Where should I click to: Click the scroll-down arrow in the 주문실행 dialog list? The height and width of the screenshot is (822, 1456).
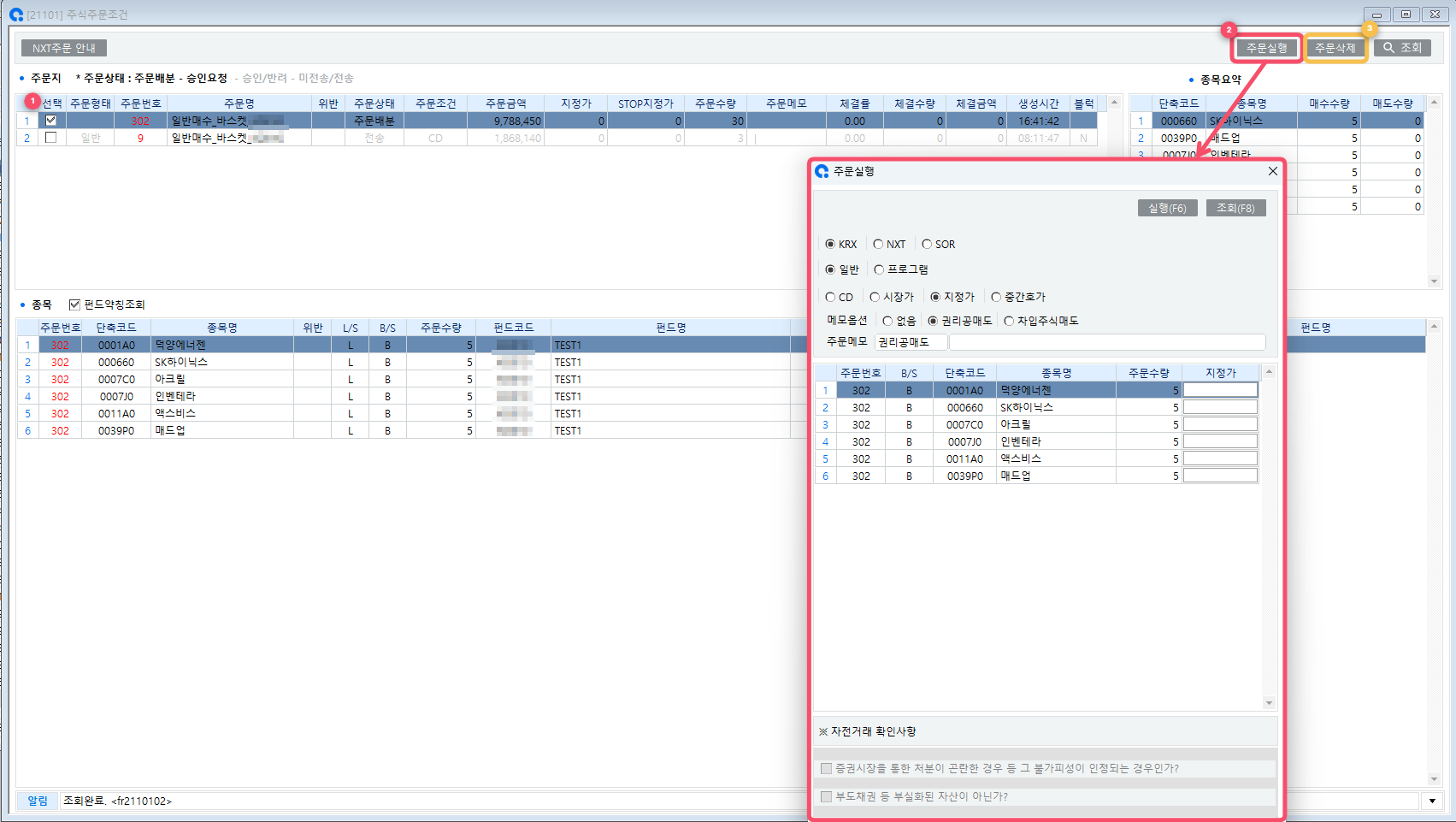click(x=1269, y=702)
